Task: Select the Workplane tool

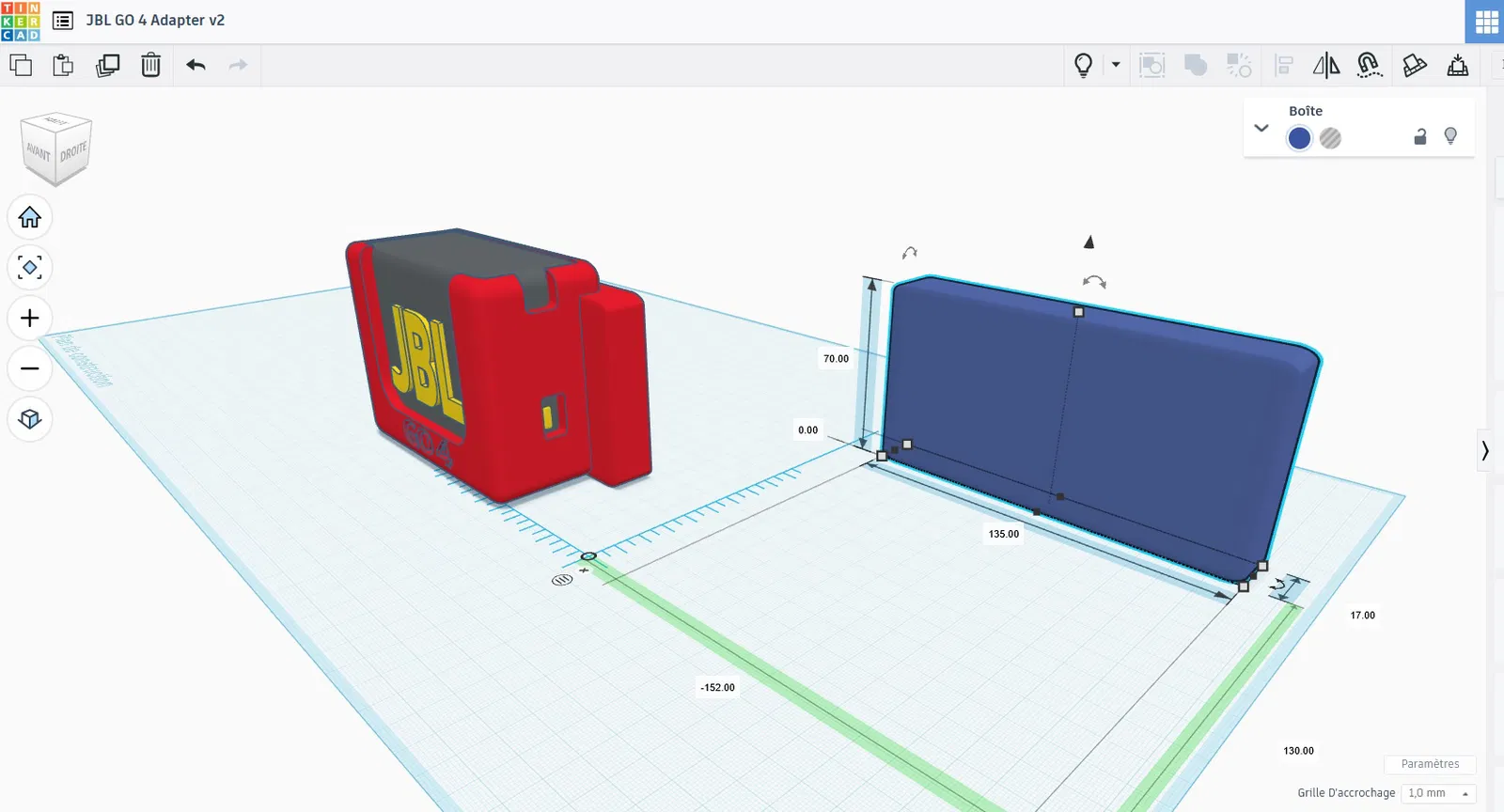Action: point(1414,65)
